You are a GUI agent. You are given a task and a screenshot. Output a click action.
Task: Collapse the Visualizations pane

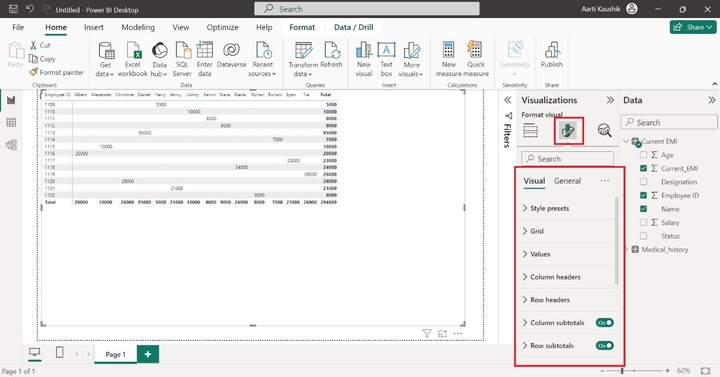pos(610,100)
